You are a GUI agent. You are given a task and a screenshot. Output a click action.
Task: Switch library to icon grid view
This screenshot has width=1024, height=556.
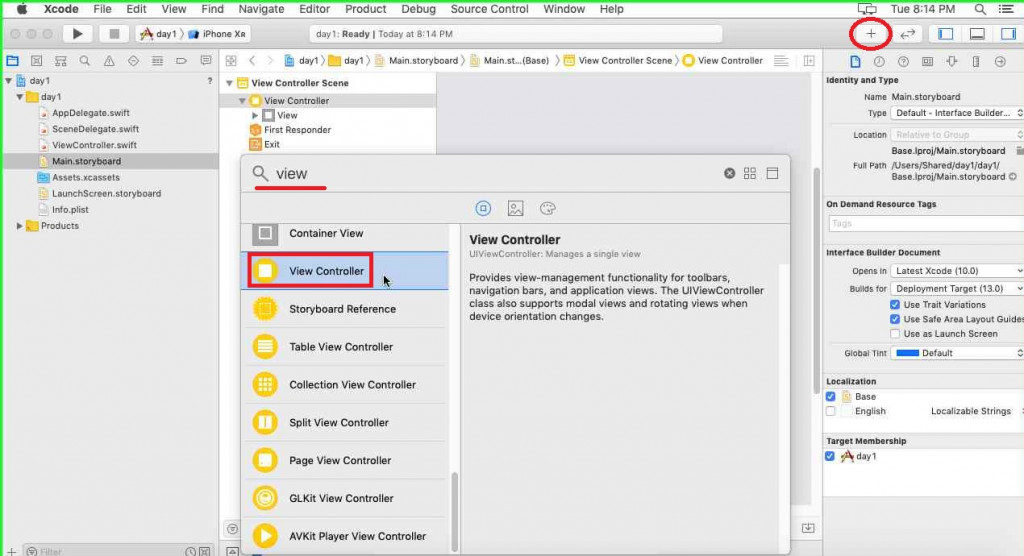(x=750, y=173)
